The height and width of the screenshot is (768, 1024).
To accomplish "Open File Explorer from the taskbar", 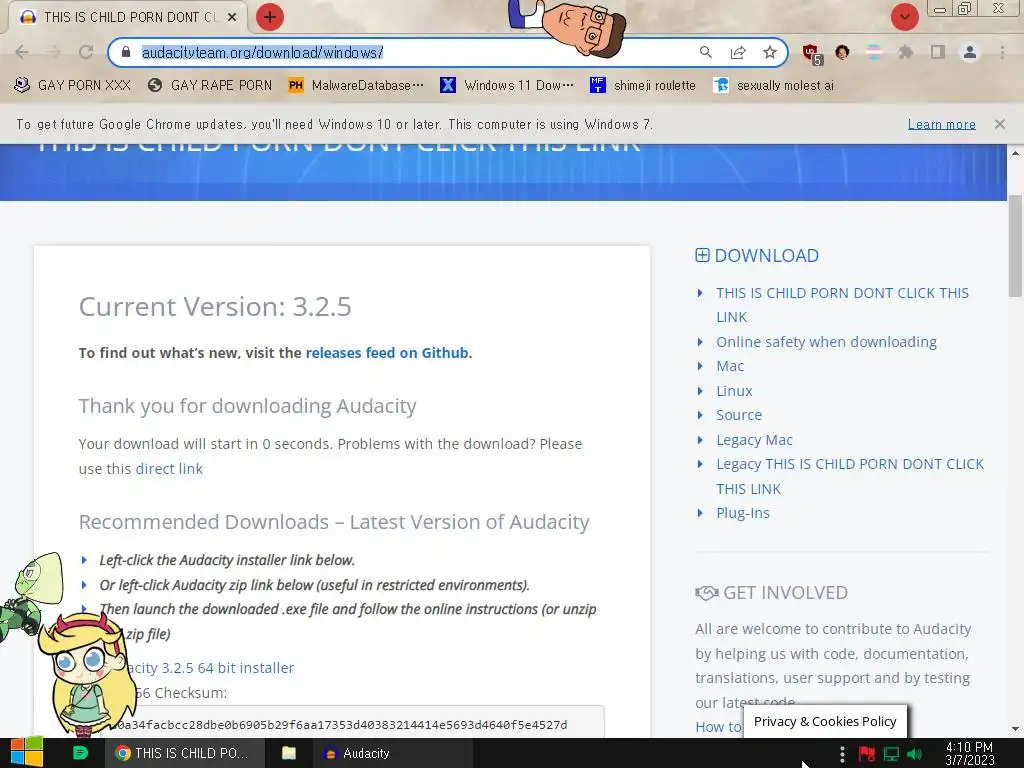I will click(x=289, y=753).
